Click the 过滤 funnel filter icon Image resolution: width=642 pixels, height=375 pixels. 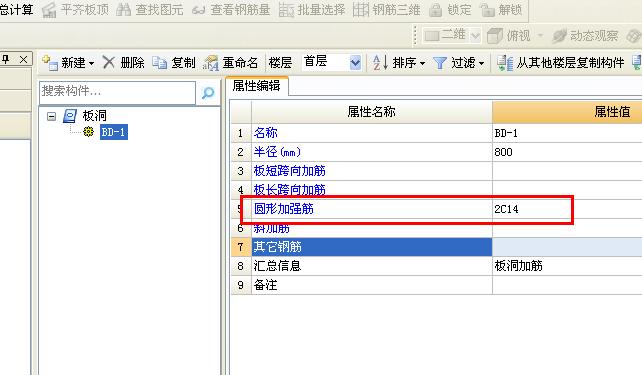point(440,63)
